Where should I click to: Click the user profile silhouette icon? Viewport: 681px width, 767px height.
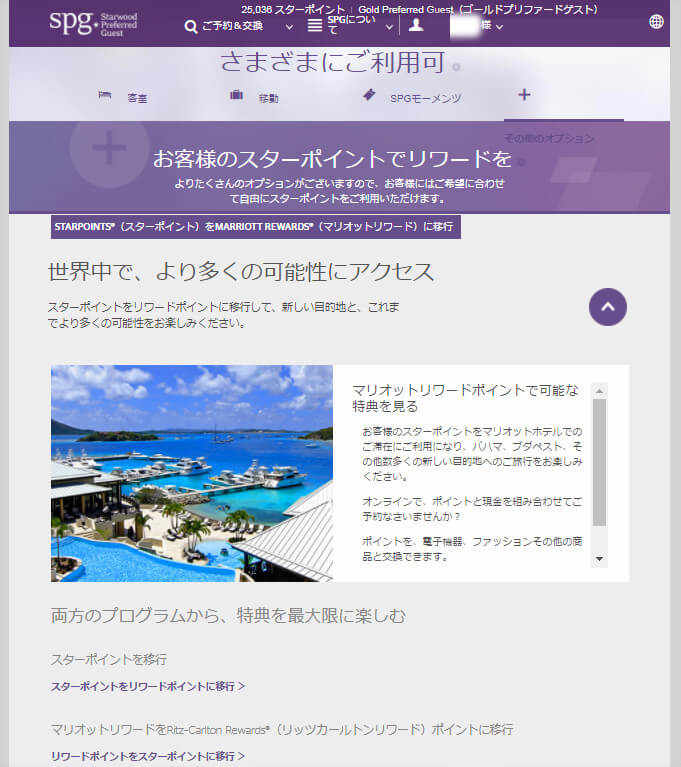(416, 25)
